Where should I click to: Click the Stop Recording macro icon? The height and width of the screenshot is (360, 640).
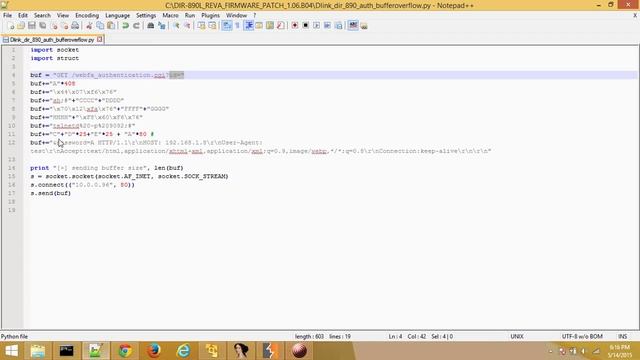305,26
